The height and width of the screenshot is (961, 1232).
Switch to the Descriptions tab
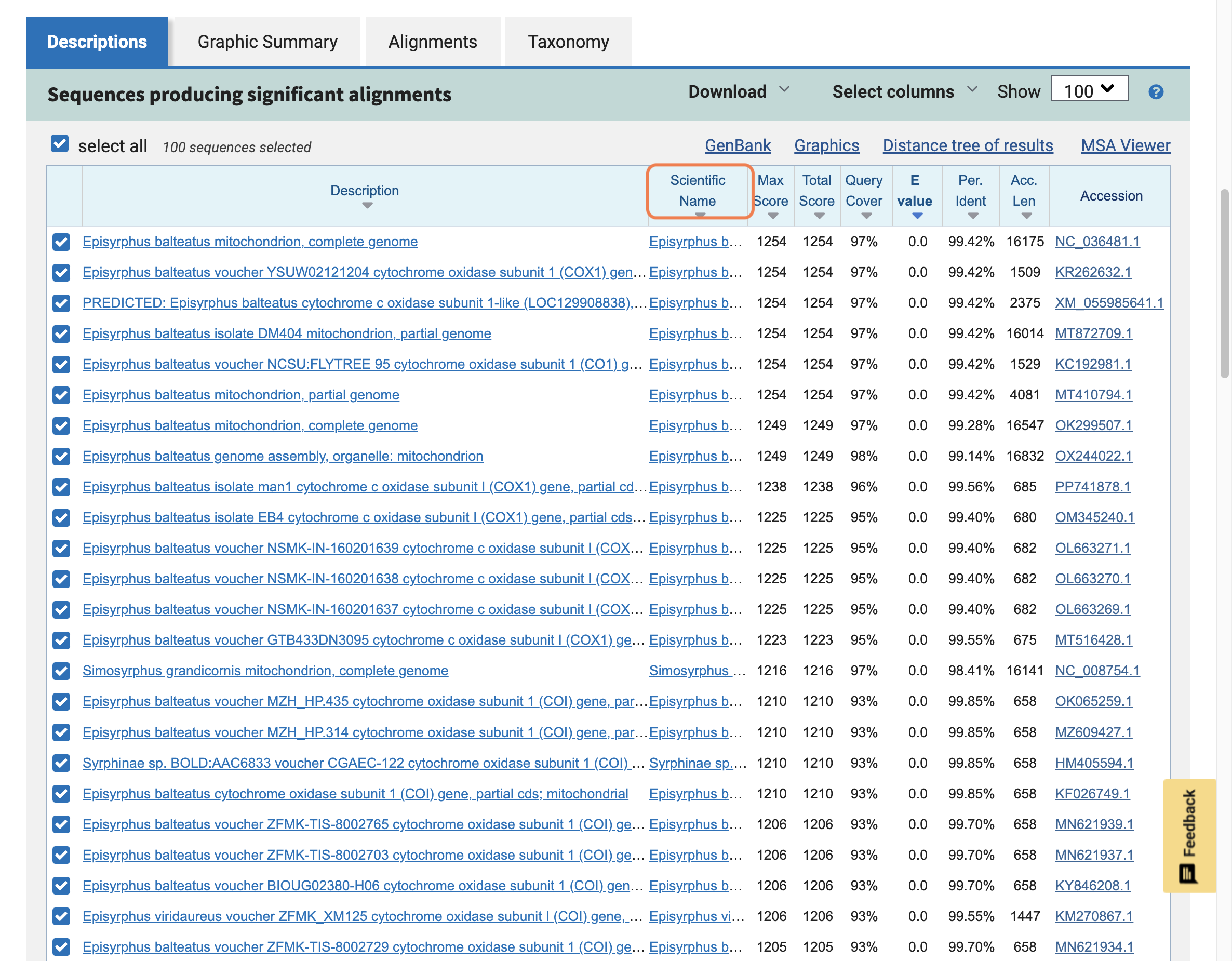pyautogui.click(x=97, y=42)
